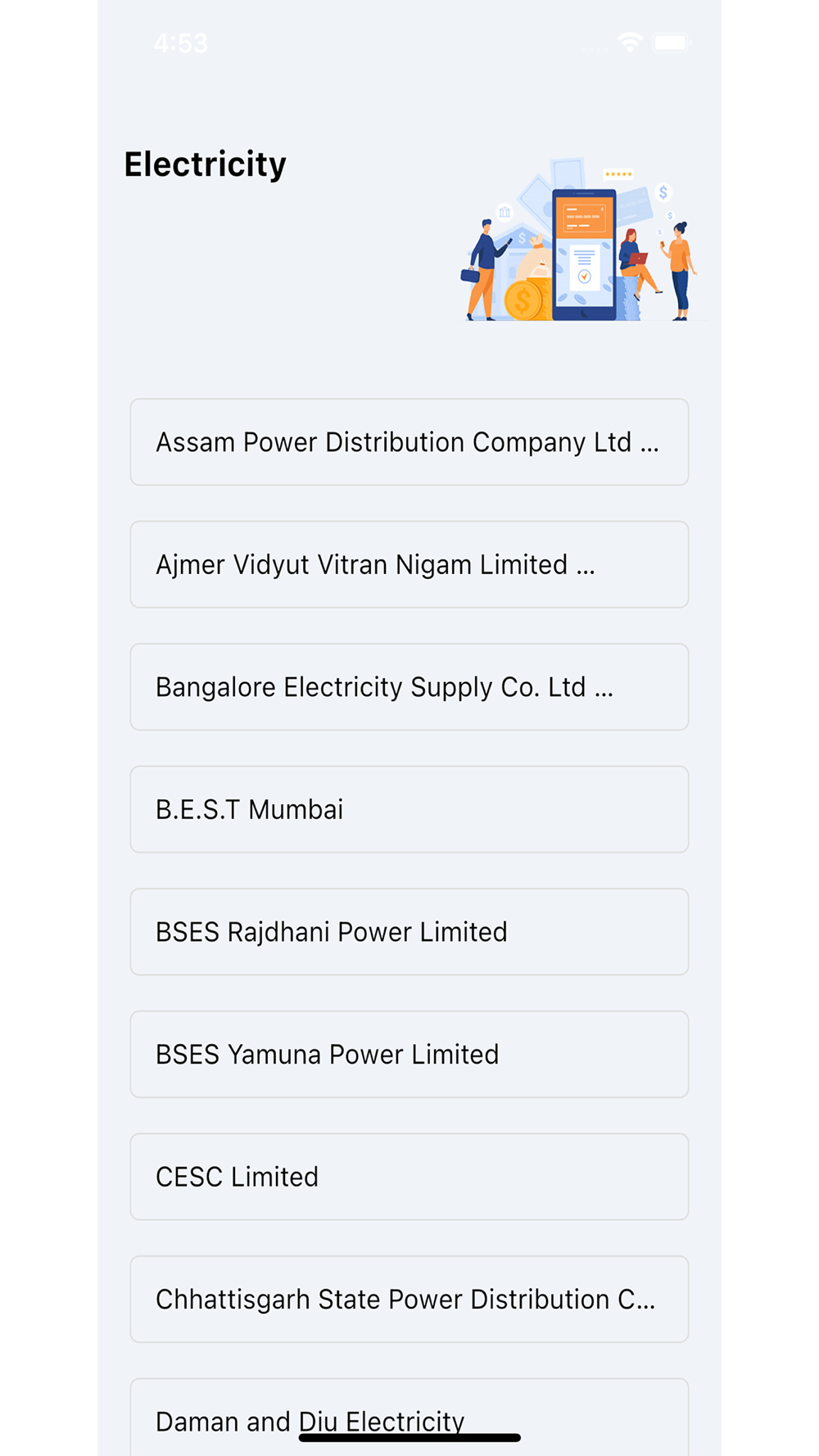Tap the battery status icon
819x1456 pixels.
point(672,43)
